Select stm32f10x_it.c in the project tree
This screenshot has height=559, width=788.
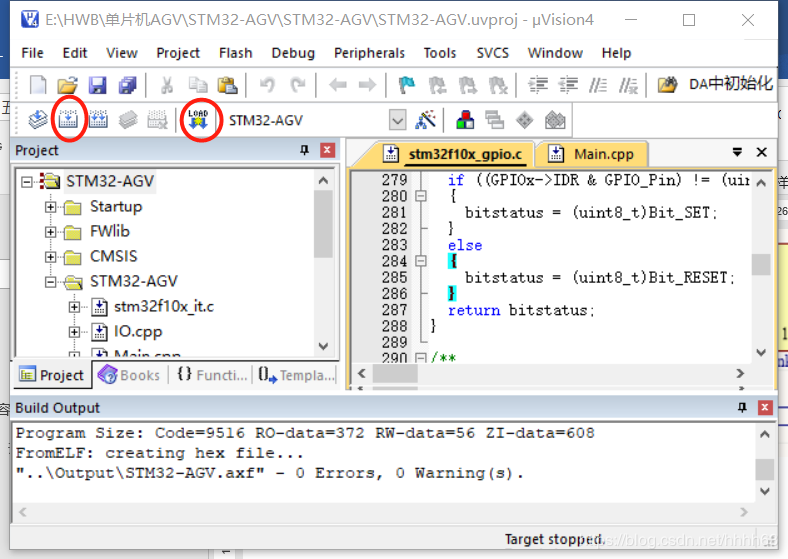point(164,307)
